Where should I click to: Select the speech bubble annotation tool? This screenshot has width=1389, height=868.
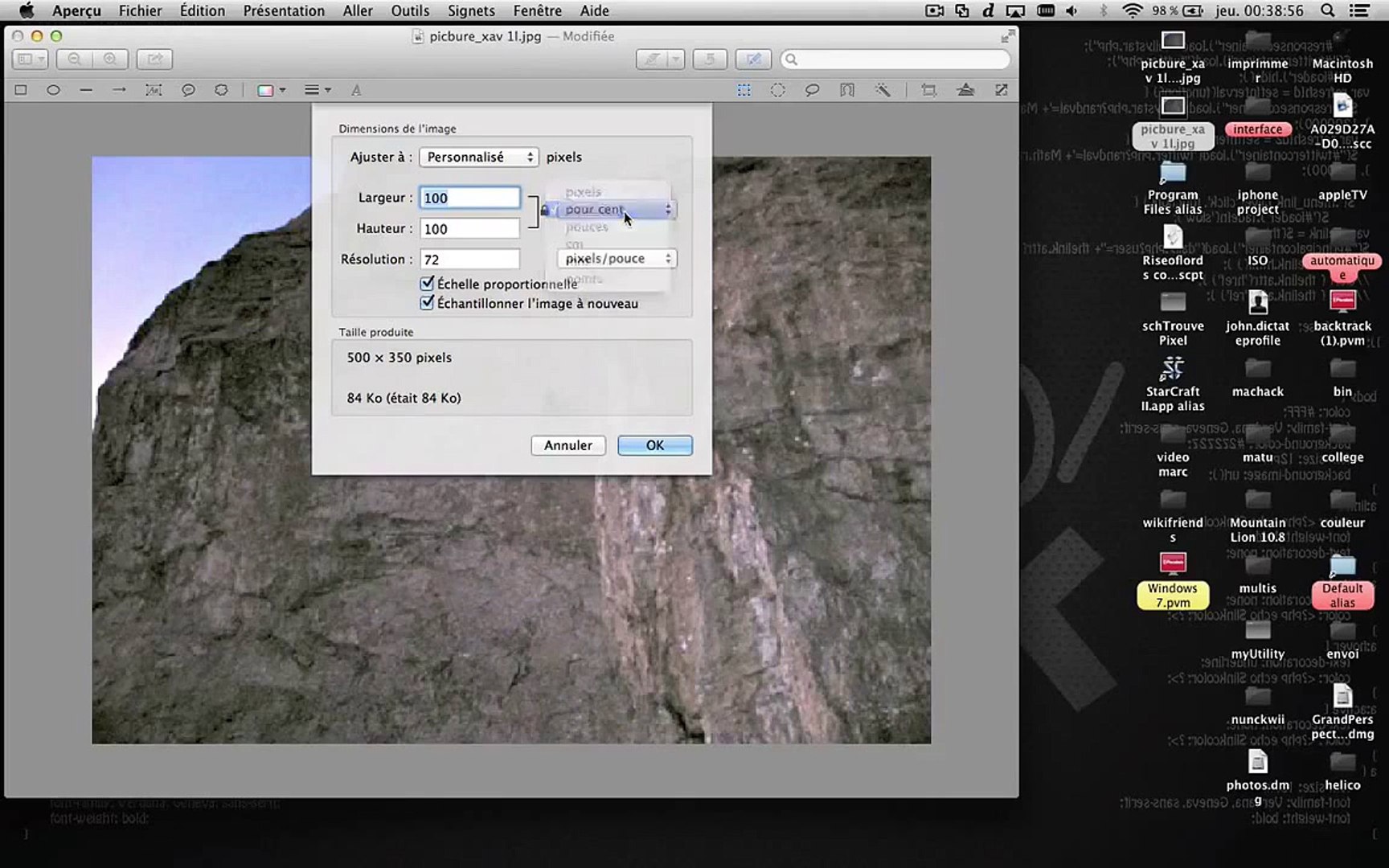(187, 90)
